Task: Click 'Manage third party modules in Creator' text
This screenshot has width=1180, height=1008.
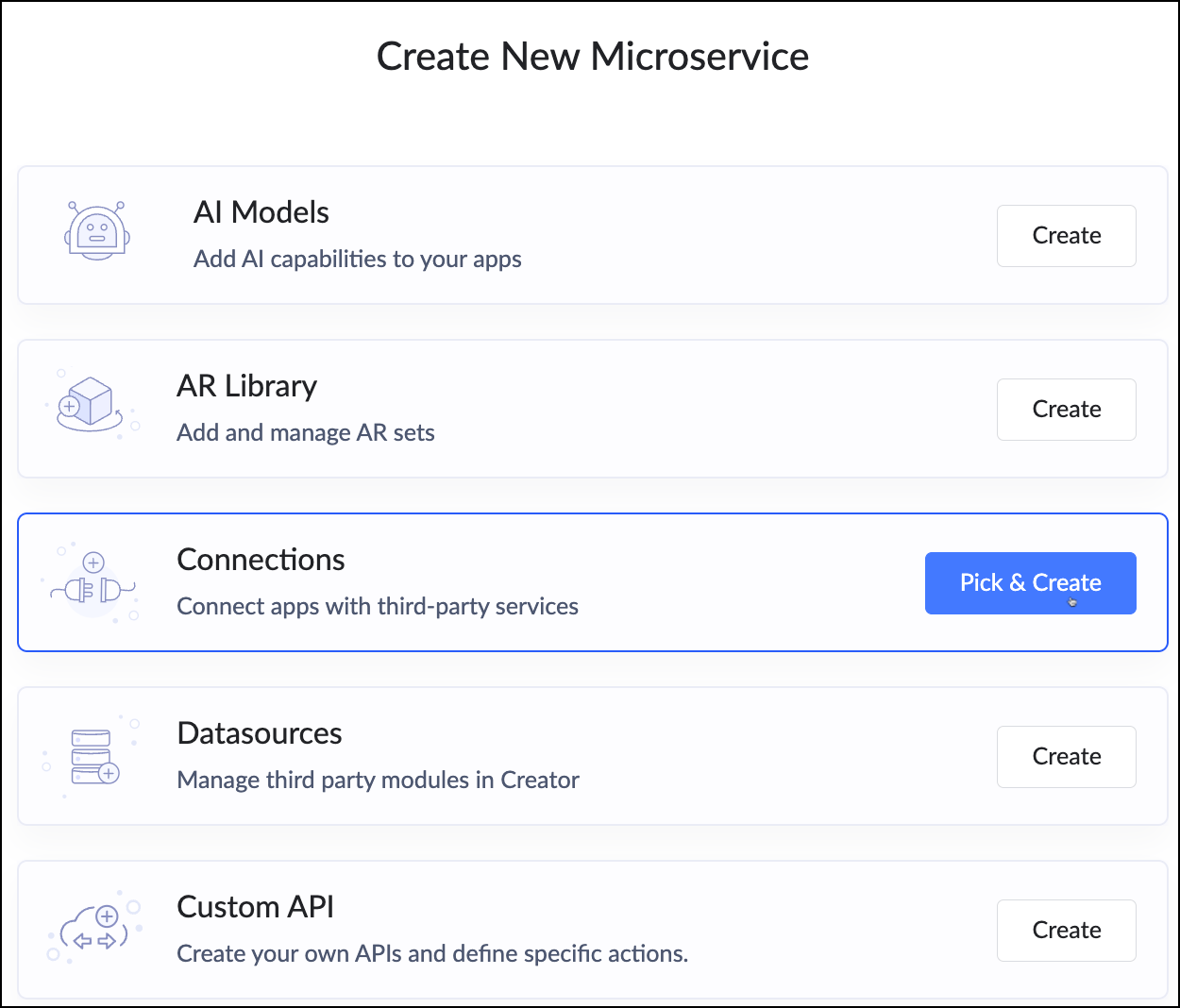Action: point(378,780)
